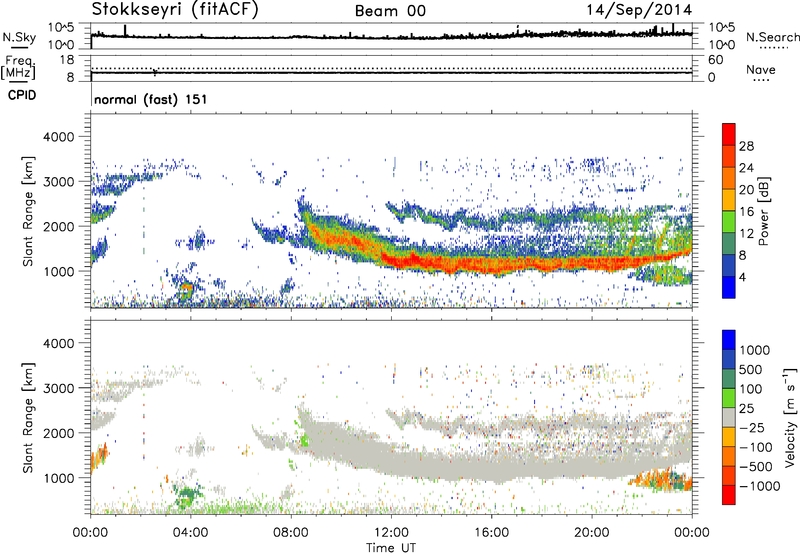The height and width of the screenshot is (554, 800).
Task: Click the 3000 tick of the velocity panel
Action: (59, 388)
